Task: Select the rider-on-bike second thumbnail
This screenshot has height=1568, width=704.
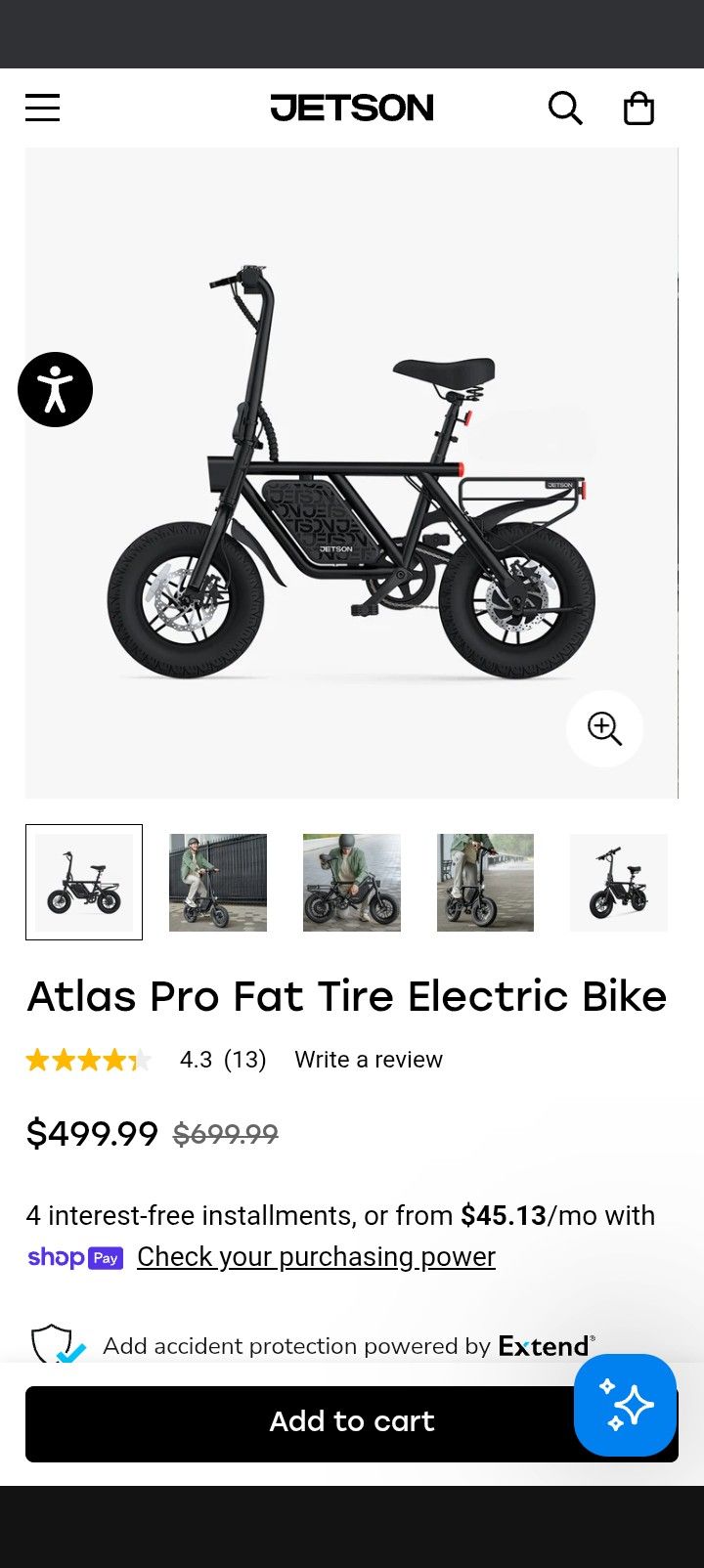Action: click(217, 882)
